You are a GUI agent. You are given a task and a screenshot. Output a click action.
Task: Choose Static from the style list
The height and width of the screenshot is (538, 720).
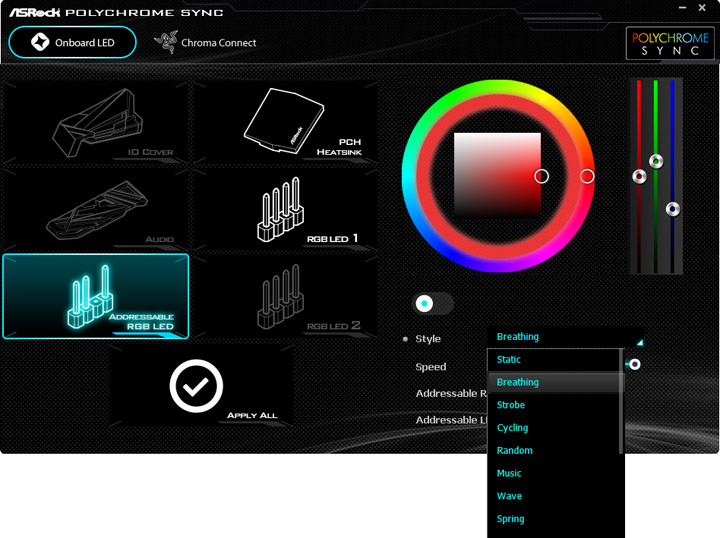[554, 359]
